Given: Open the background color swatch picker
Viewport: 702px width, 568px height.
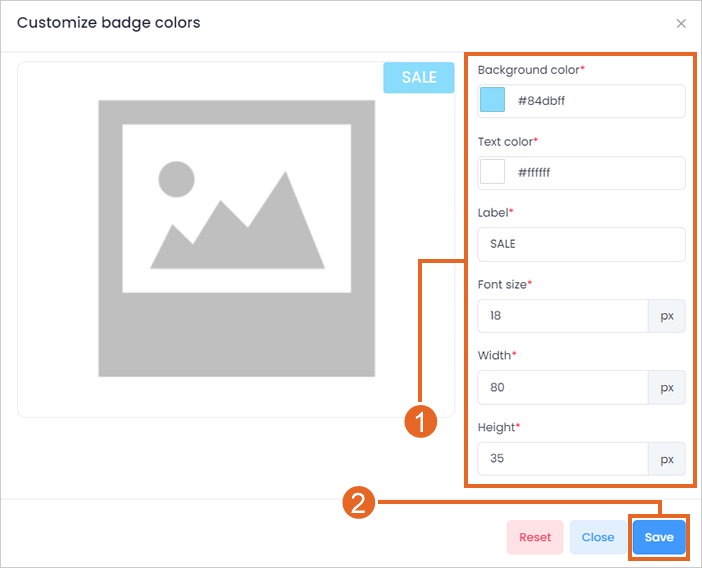Looking at the screenshot, I should 492,100.
